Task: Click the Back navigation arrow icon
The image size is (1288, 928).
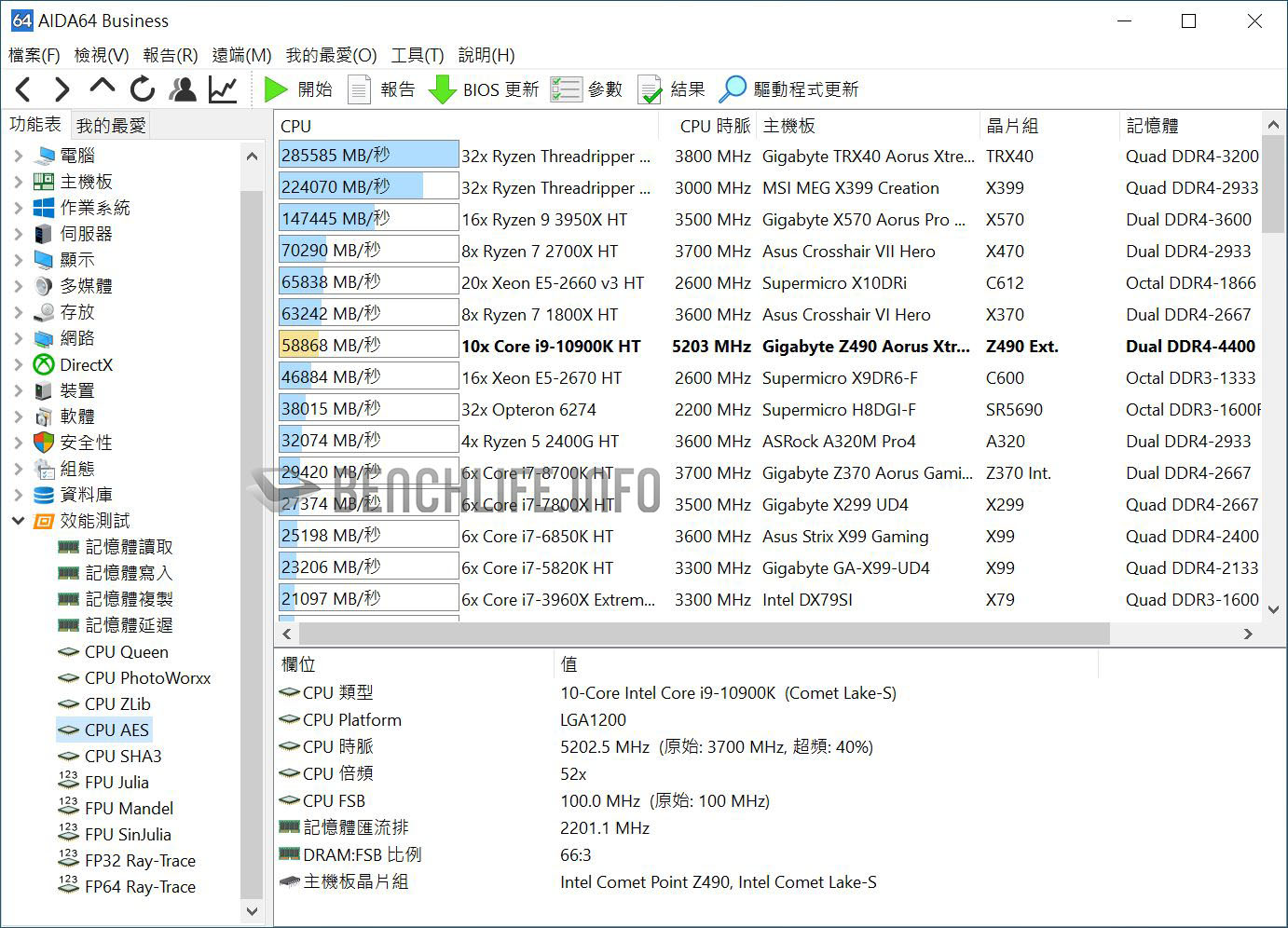Action: click(x=24, y=89)
